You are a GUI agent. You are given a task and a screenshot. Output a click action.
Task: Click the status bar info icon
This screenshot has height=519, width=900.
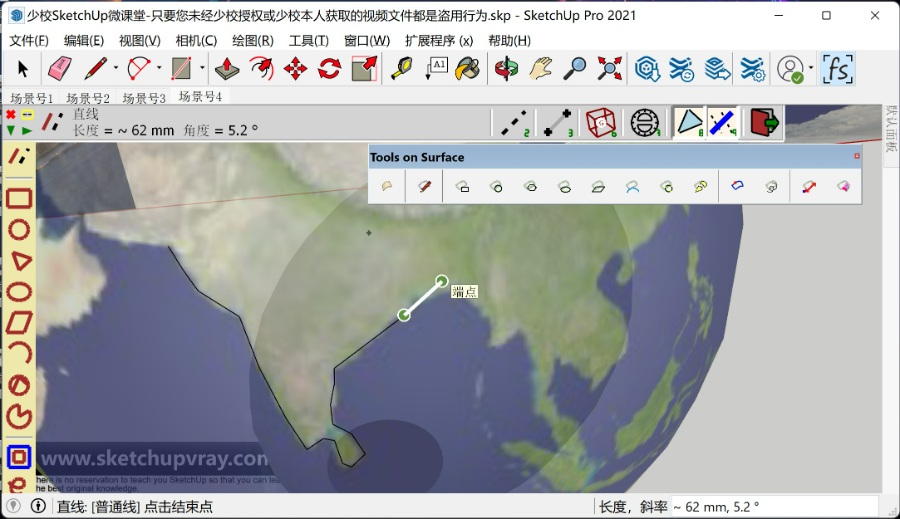[x=38, y=506]
